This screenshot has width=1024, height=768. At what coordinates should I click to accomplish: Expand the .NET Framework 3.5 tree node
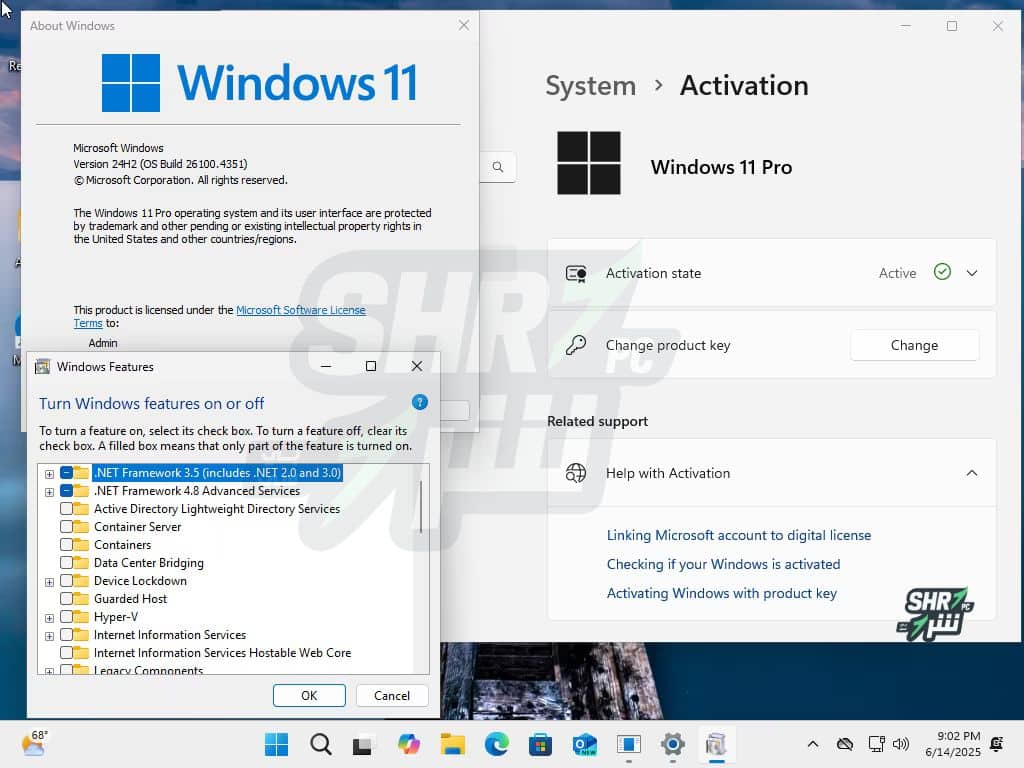click(49, 473)
